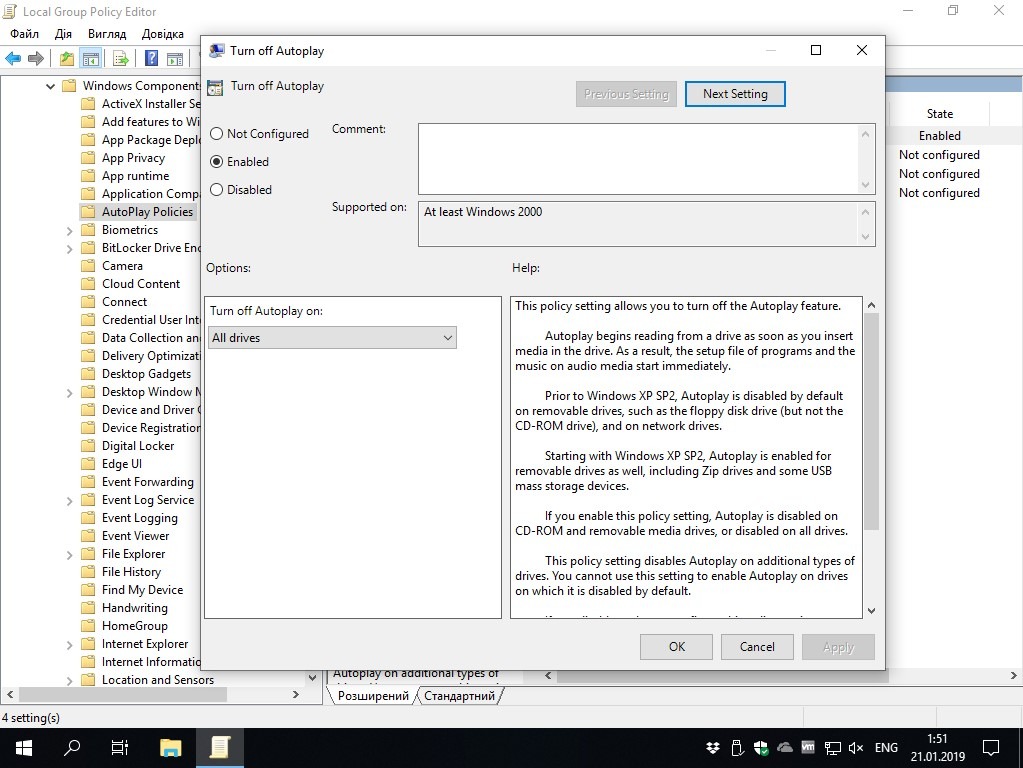Viewport: 1023px width, 768px height.
Task: Switch to the Розширений tab
Action: pyautogui.click(x=373, y=696)
